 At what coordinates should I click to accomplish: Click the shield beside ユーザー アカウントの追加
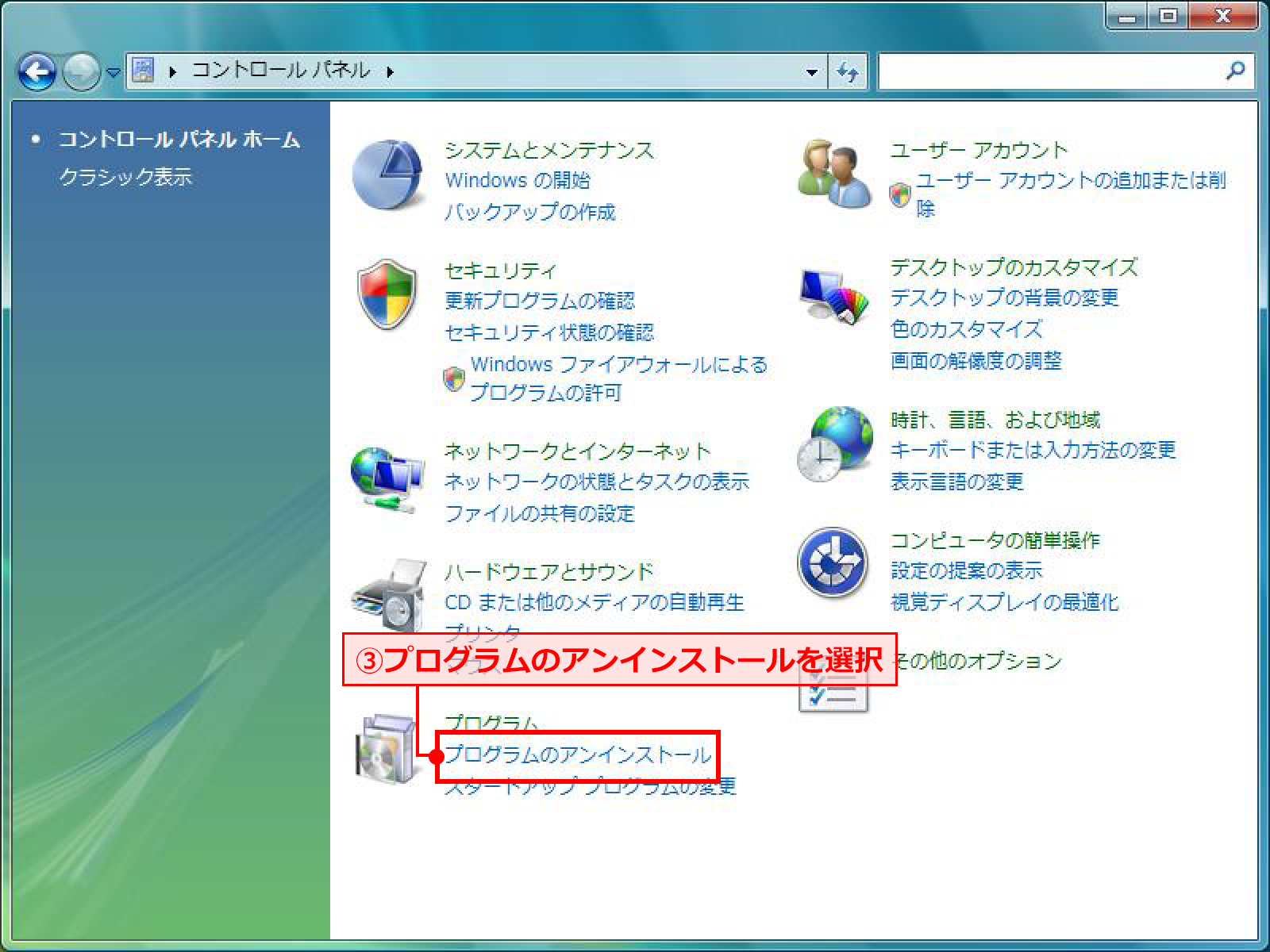pyautogui.click(x=900, y=194)
